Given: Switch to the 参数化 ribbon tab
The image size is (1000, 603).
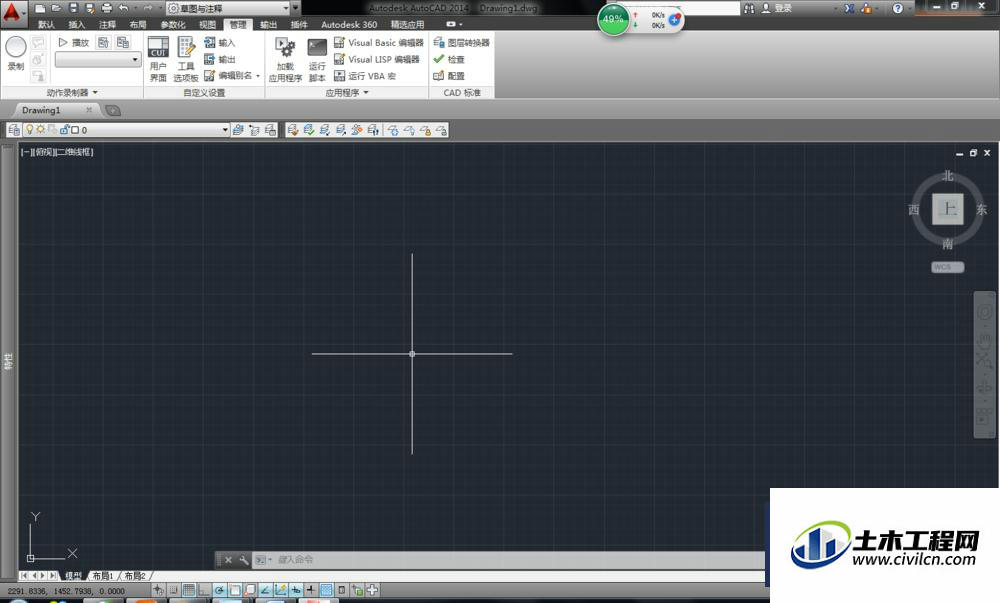Looking at the screenshot, I should point(173,25).
